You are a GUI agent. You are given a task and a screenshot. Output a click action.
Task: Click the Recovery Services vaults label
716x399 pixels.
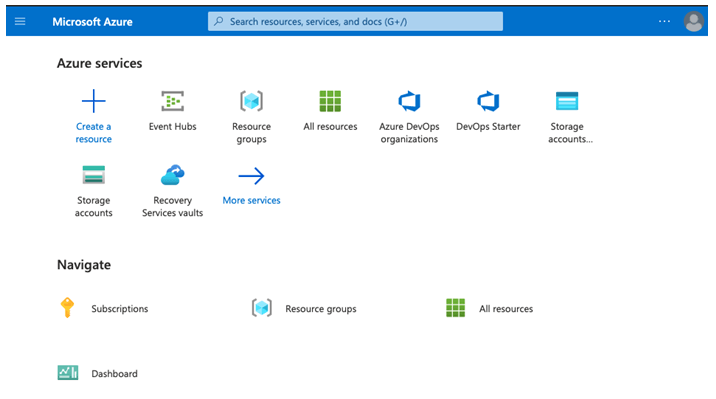click(173, 207)
